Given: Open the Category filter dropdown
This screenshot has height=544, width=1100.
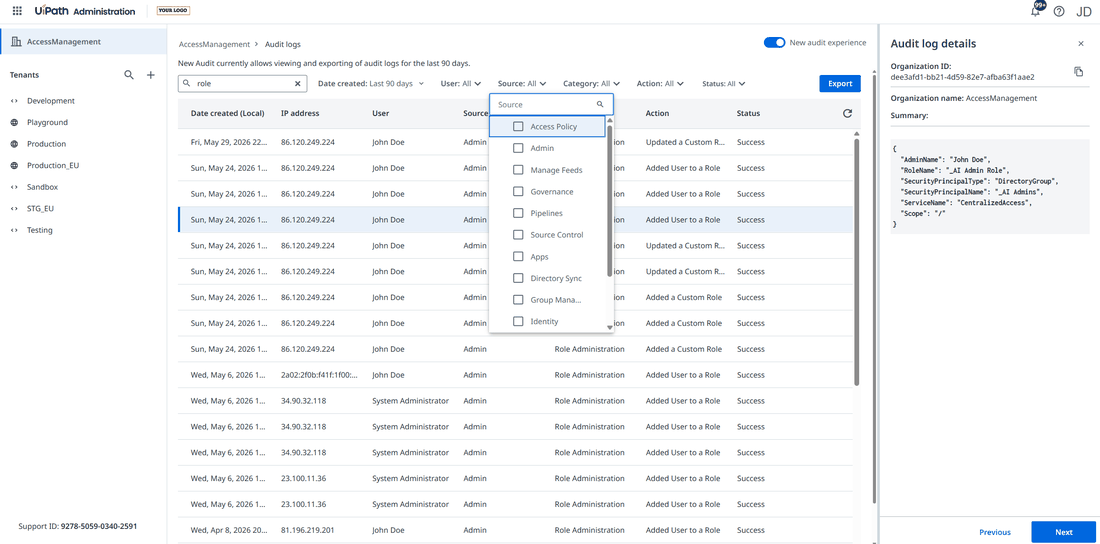Looking at the screenshot, I should [x=591, y=84].
